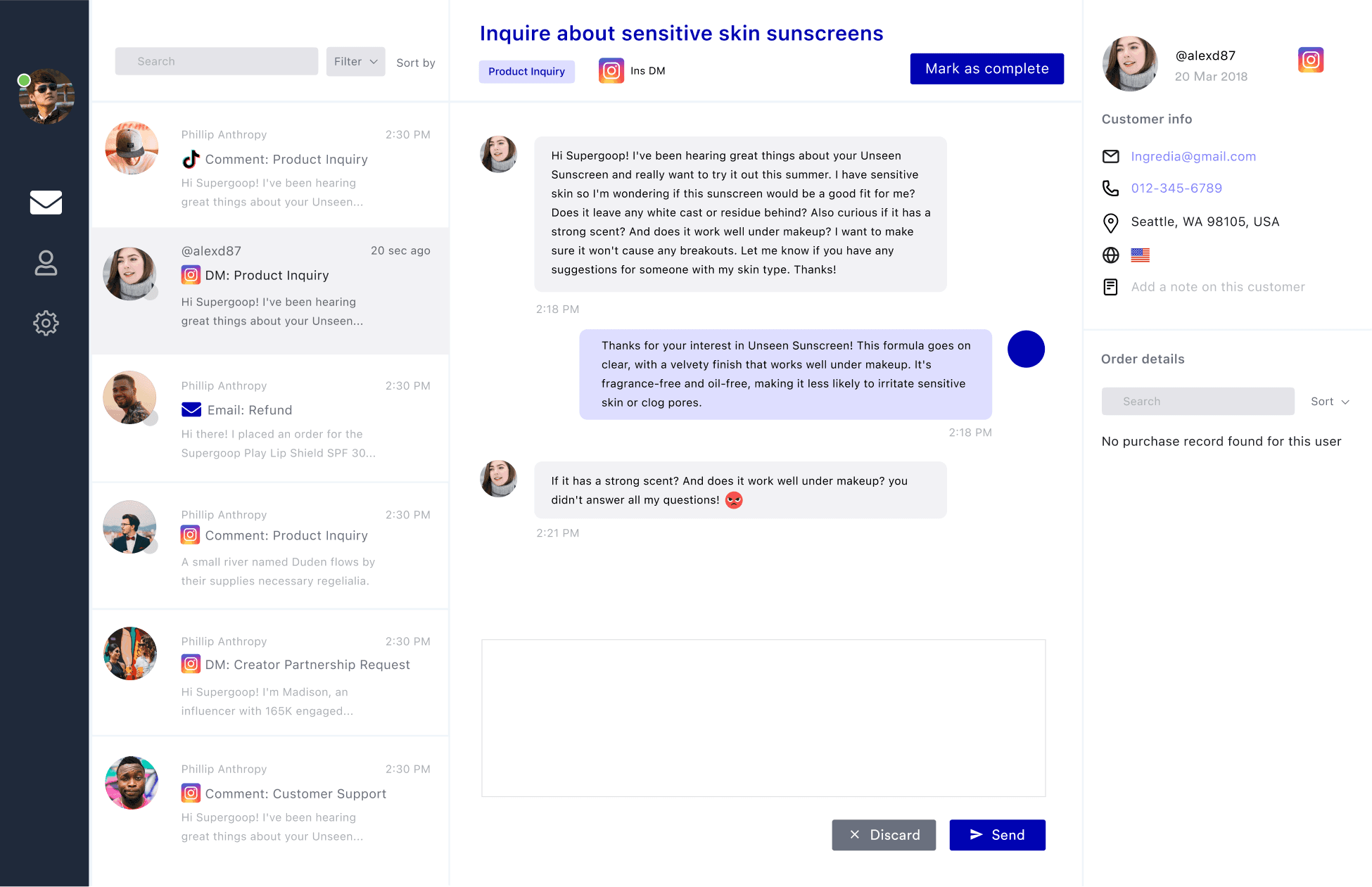Open settings gear icon in sidebar
Screen dimensions: 1372x887
click(x=46, y=323)
